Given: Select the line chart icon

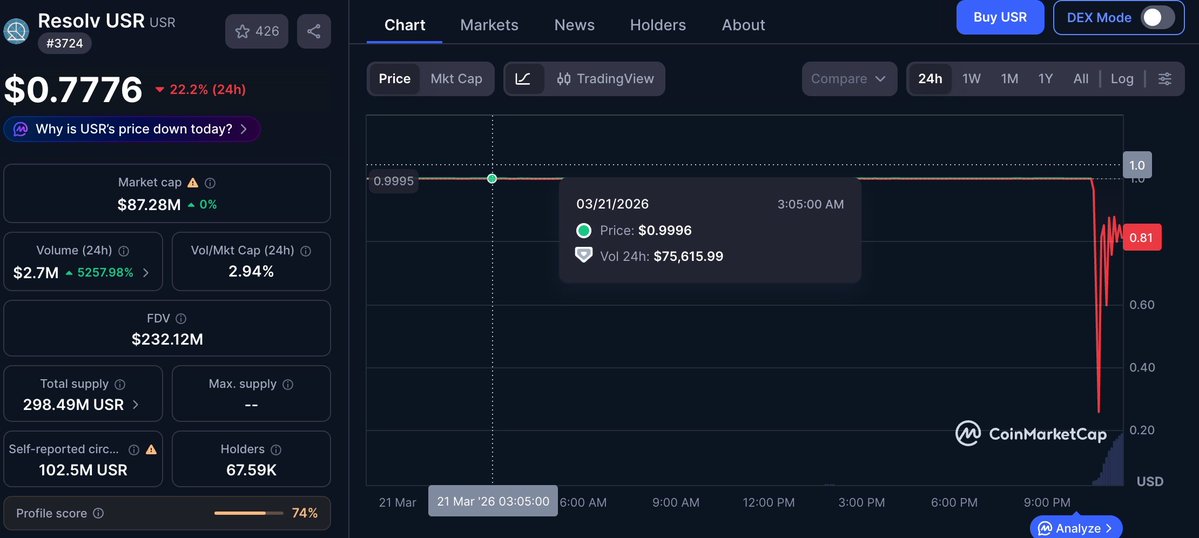Looking at the screenshot, I should [x=524, y=79].
